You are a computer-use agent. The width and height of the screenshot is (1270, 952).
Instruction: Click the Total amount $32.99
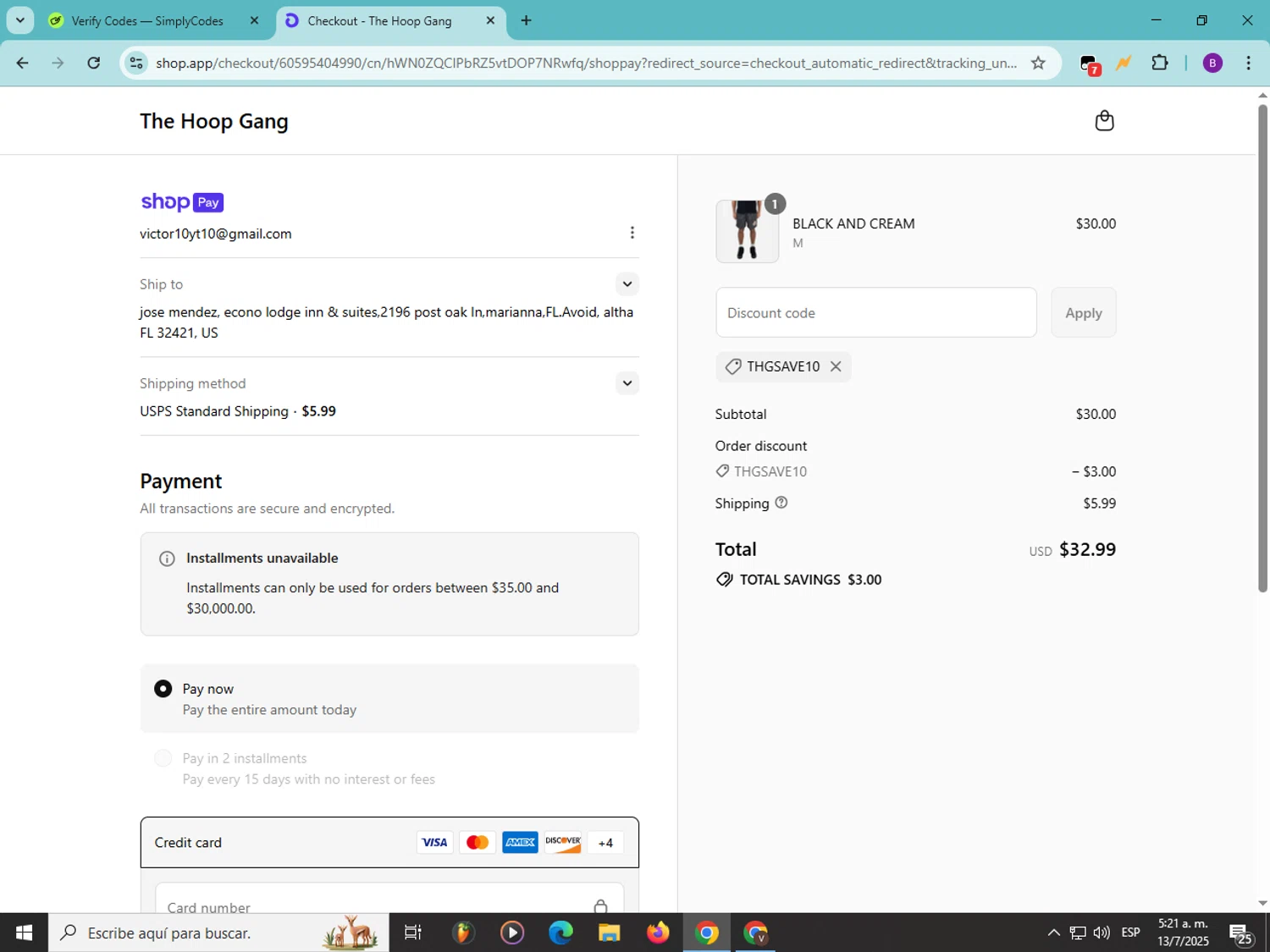click(1087, 549)
